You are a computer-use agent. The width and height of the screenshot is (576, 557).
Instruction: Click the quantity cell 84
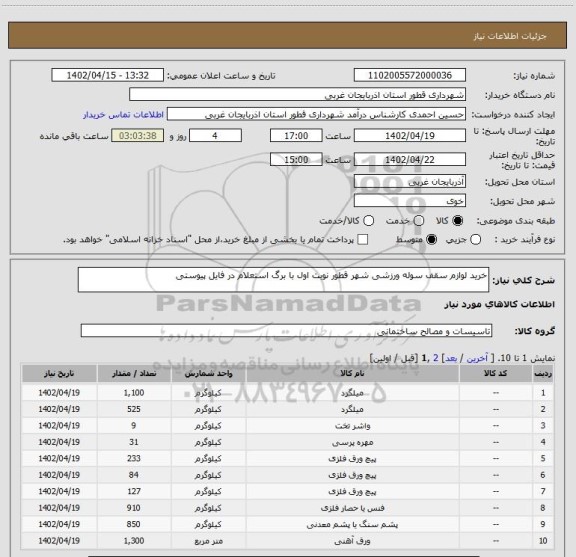(x=134, y=475)
